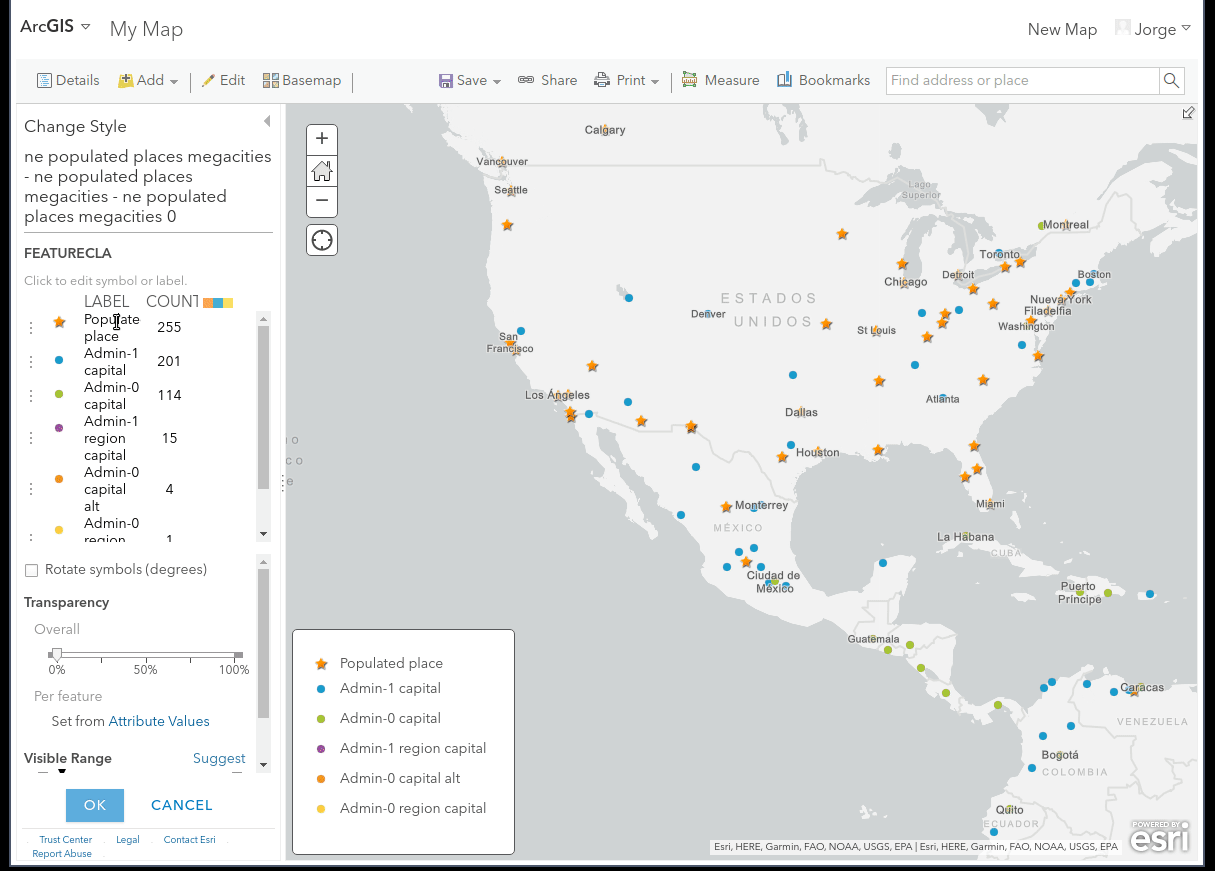Click the New Map link
1215x871 pixels.
tap(1062, 30)
